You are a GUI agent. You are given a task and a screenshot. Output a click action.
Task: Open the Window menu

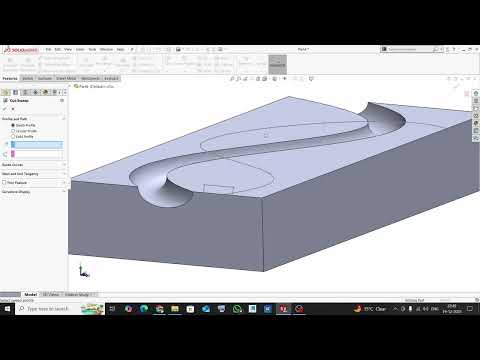(106, 49)
